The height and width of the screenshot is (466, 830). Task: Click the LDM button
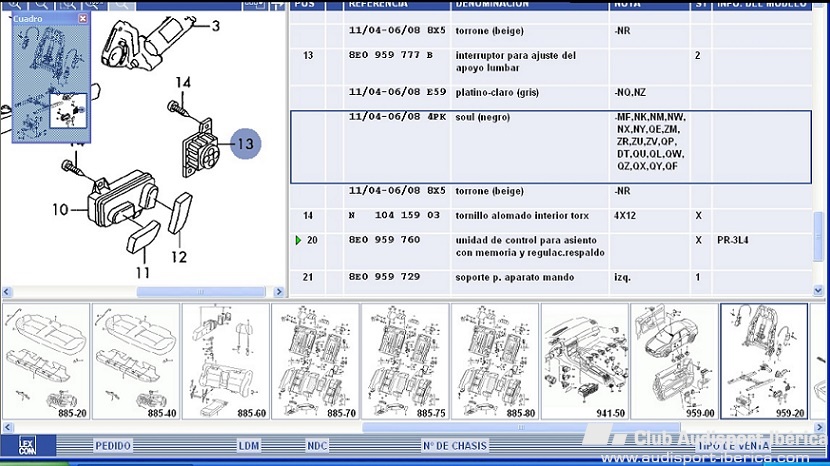tap(249, 446)
